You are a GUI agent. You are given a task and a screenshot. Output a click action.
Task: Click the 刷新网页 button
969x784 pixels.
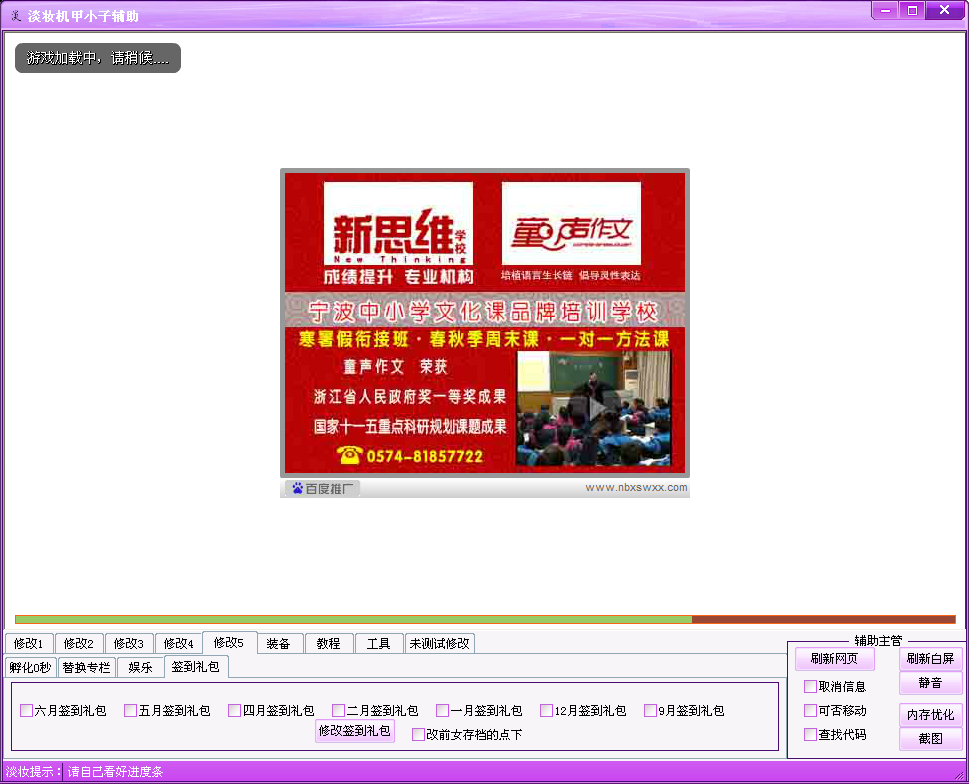[x=834, y=659]
